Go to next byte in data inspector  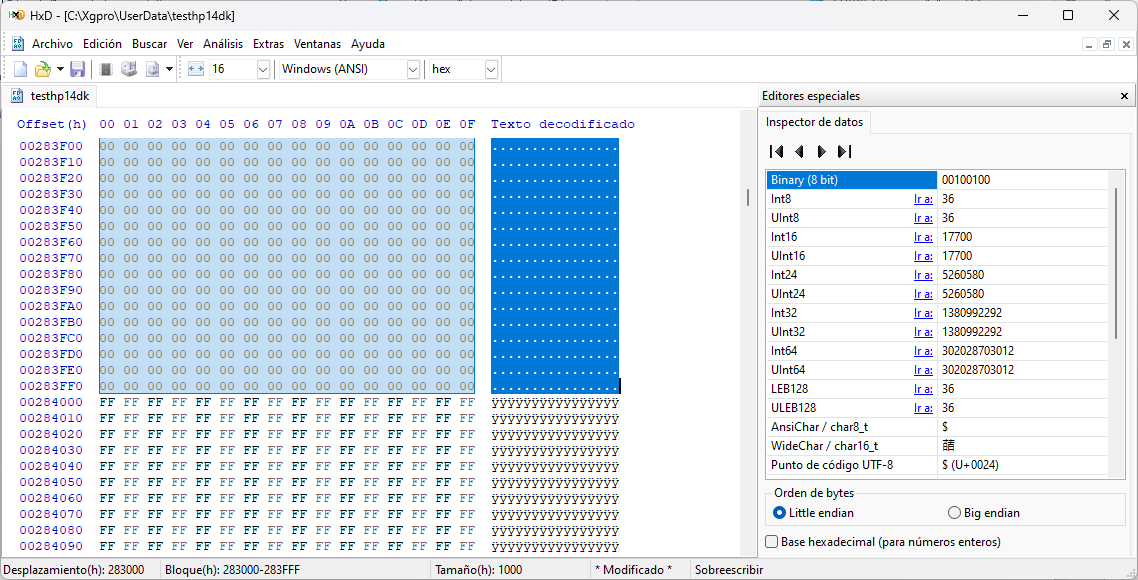pyautogui.click(x=821, y=152)
